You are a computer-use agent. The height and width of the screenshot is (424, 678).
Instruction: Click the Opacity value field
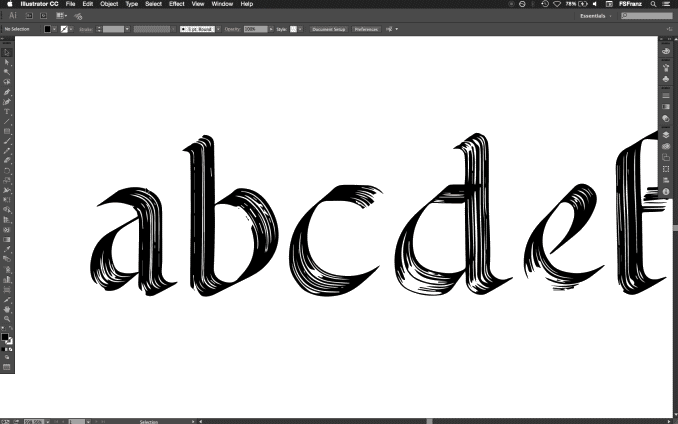(256, 29)
